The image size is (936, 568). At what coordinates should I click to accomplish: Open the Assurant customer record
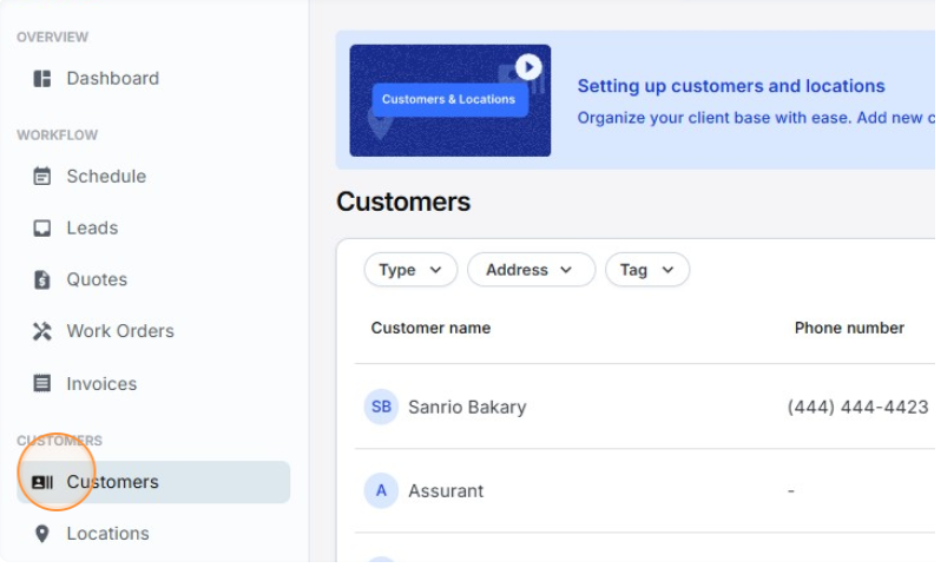pyautogui.click(x=446, y=491)
